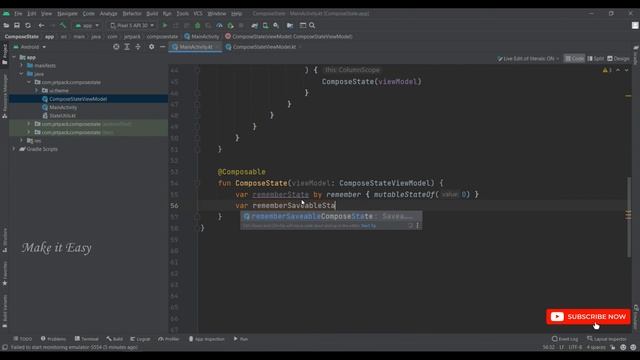Click the Expand All icon in Project panel
The height and width of the screenshot is (360, 640).
click(127, 47)
